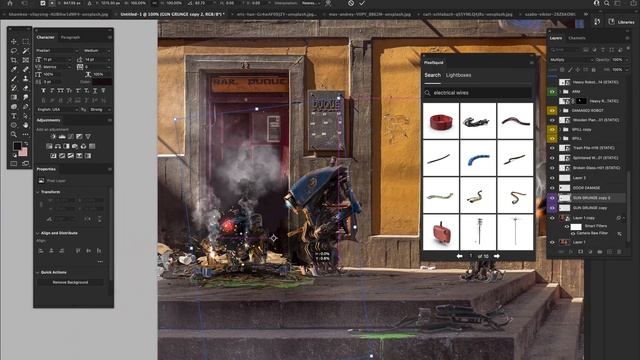Select the Gradient tool

point(14,97)
